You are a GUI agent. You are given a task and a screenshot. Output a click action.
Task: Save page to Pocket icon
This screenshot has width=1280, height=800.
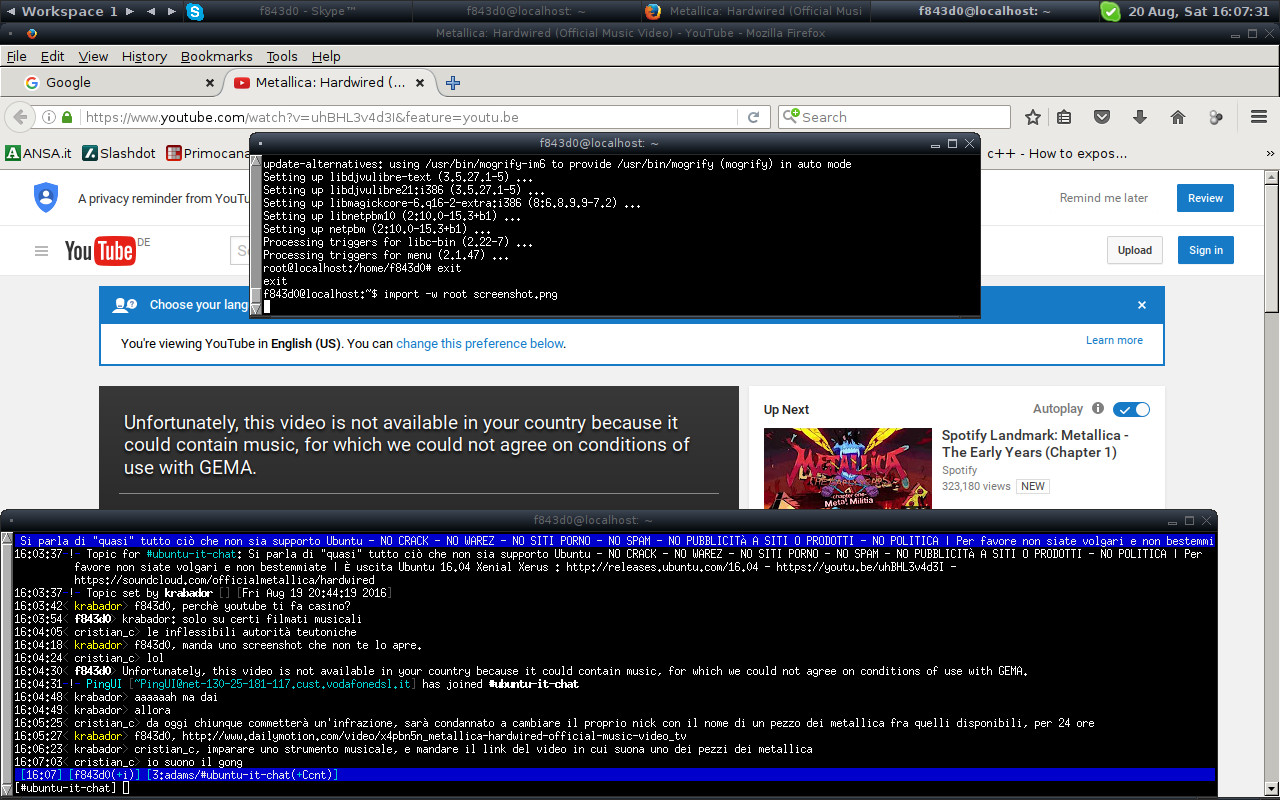click(x=1102, y=117)
